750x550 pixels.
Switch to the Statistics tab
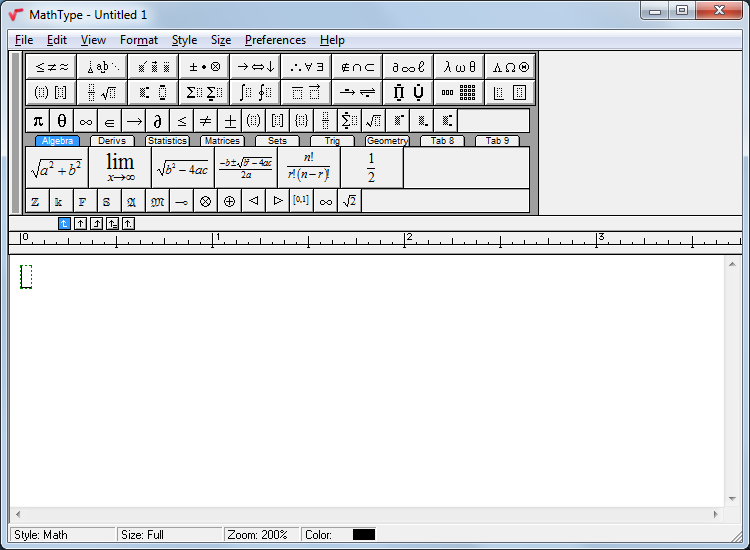pyautogui.click(x=167, y=141)
